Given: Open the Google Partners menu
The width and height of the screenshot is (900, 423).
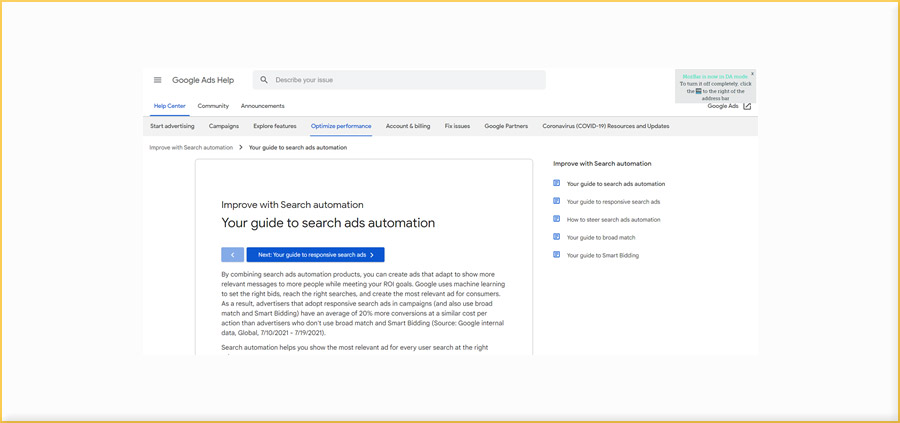Looking at the screenshot, I should tap(506, 126).
